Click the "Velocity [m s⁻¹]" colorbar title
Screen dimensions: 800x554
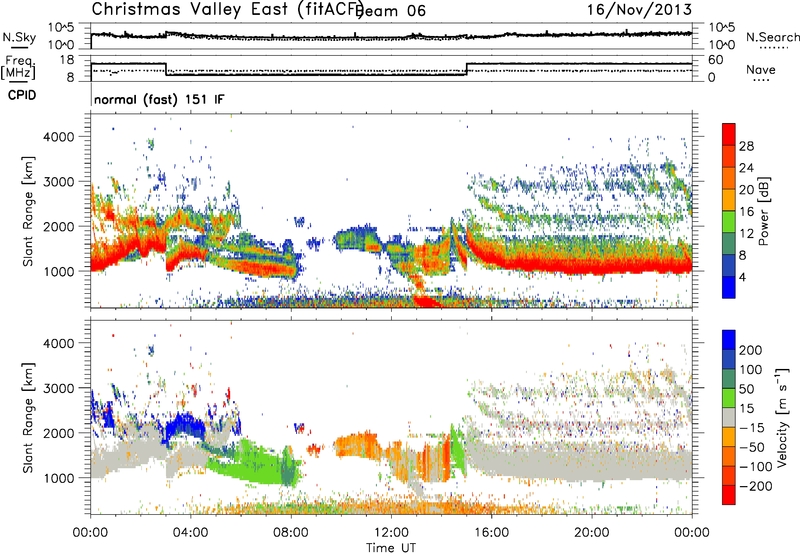pyautogui.click(x=782, y=417)
